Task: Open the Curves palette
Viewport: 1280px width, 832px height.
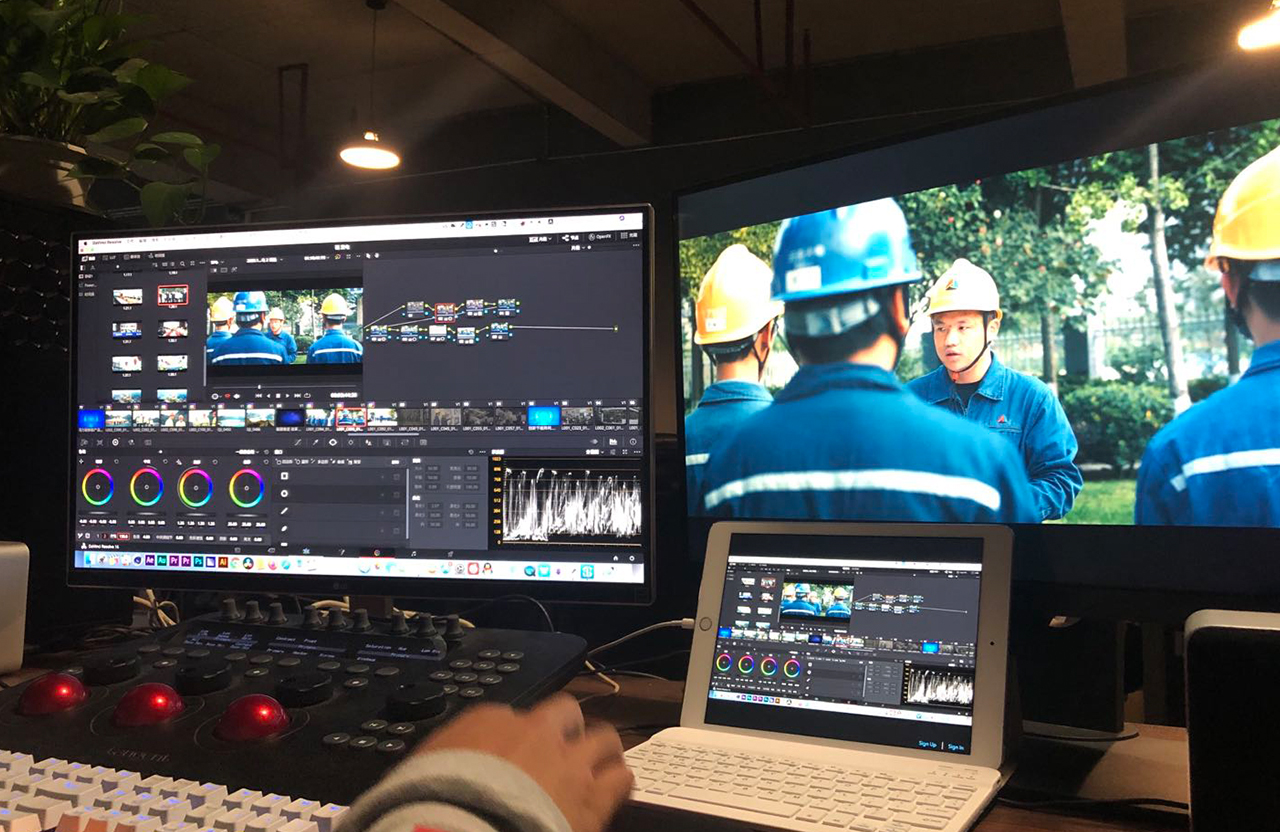Action: tap(297, 442)
